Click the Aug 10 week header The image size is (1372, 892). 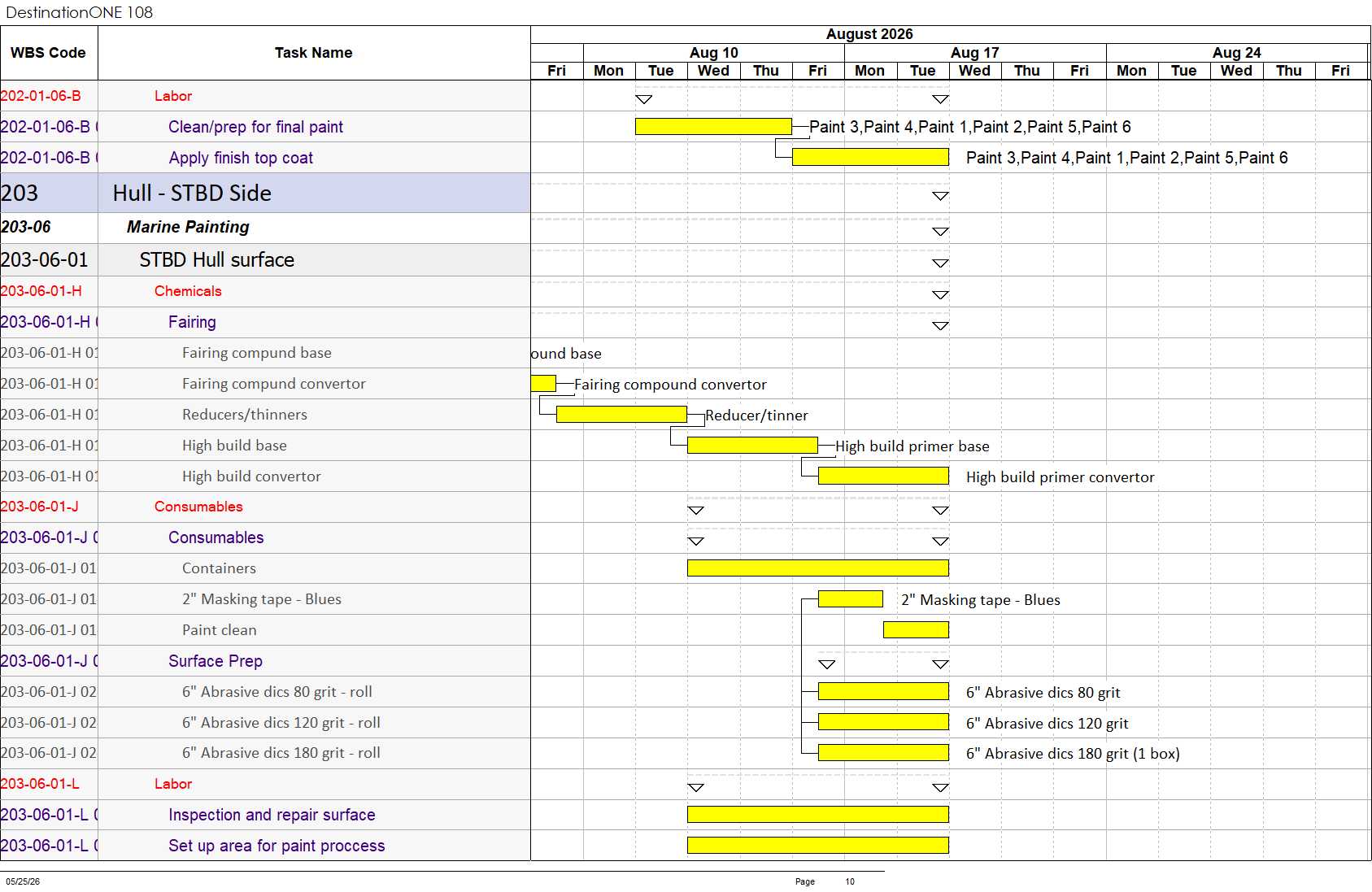tap(714, 53)
